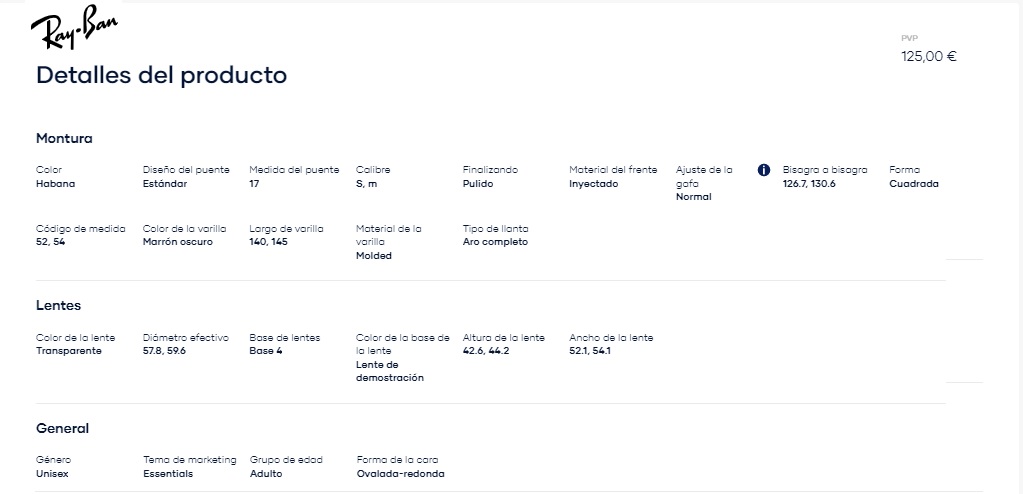Select the Habana color value
The width and height of the screenshot is (1023, 494).
click(55, 184)
